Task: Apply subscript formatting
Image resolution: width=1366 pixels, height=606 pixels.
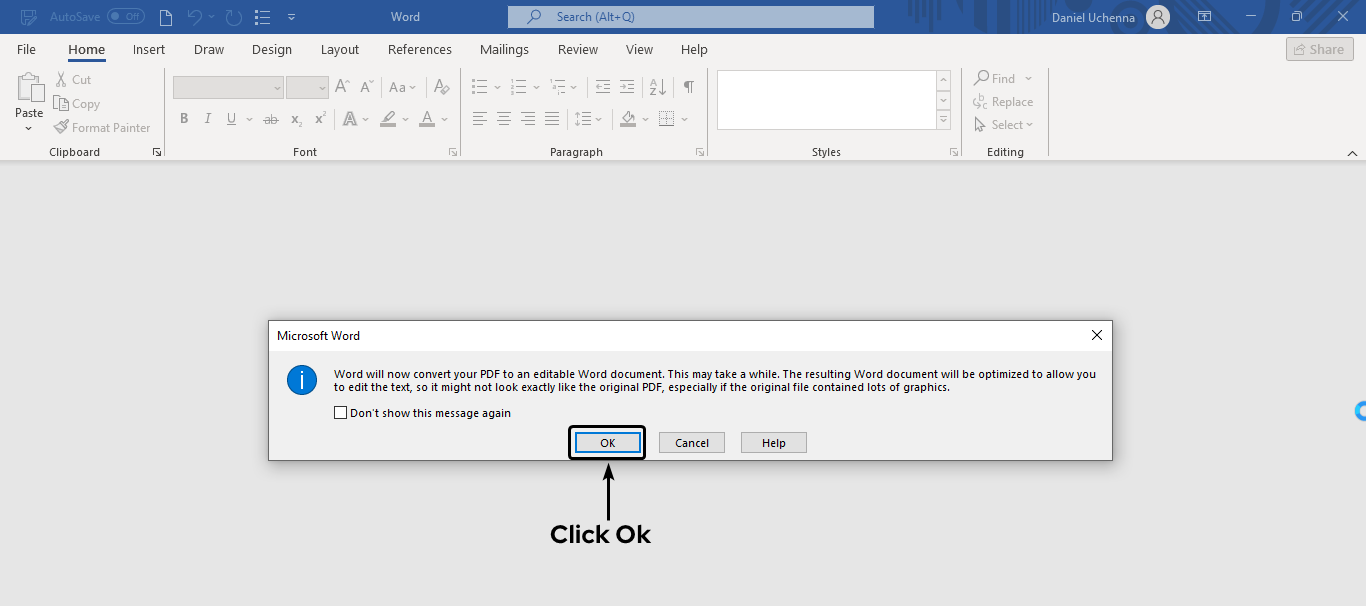Action: click(295, 118)
